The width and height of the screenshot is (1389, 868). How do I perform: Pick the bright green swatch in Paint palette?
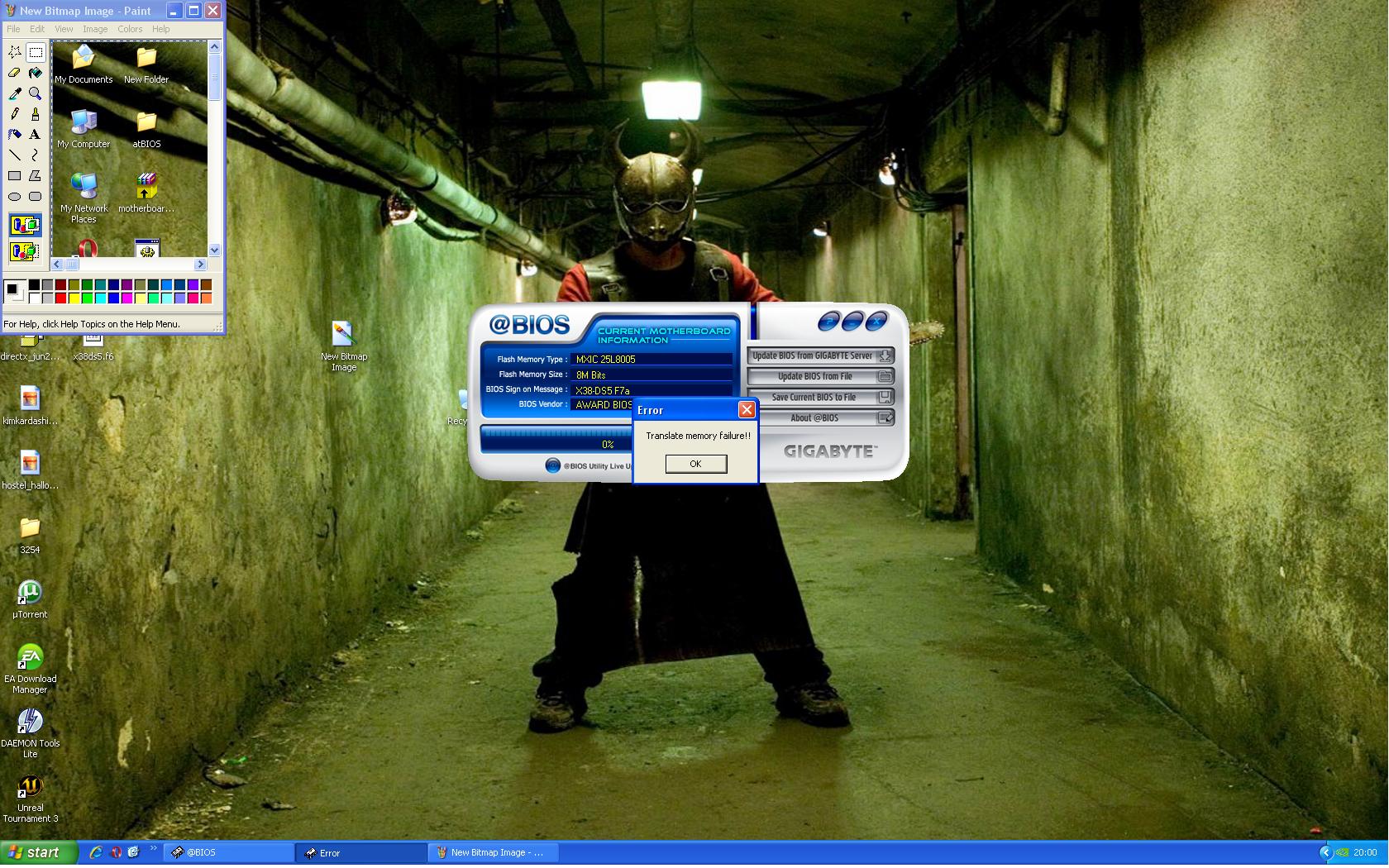87,298
